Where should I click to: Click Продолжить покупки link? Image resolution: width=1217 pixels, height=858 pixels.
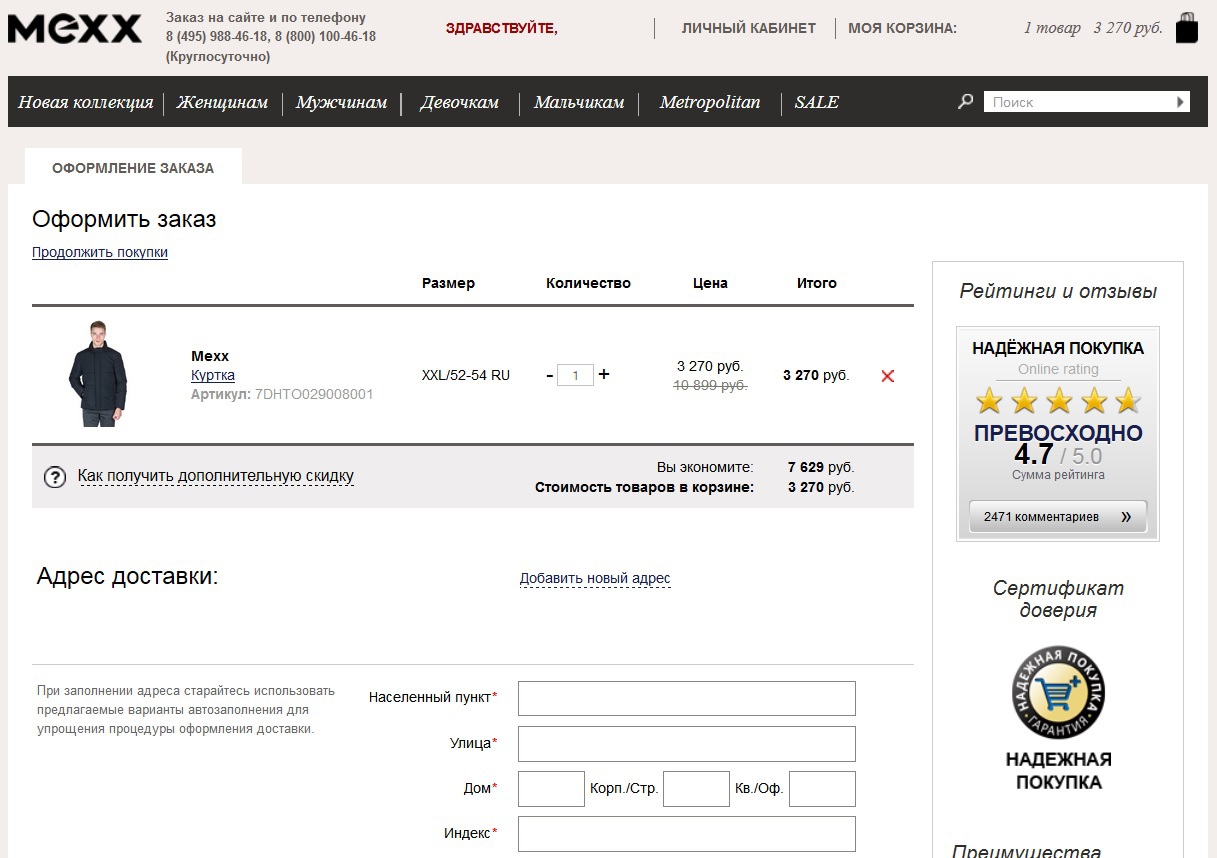point(100,252)
